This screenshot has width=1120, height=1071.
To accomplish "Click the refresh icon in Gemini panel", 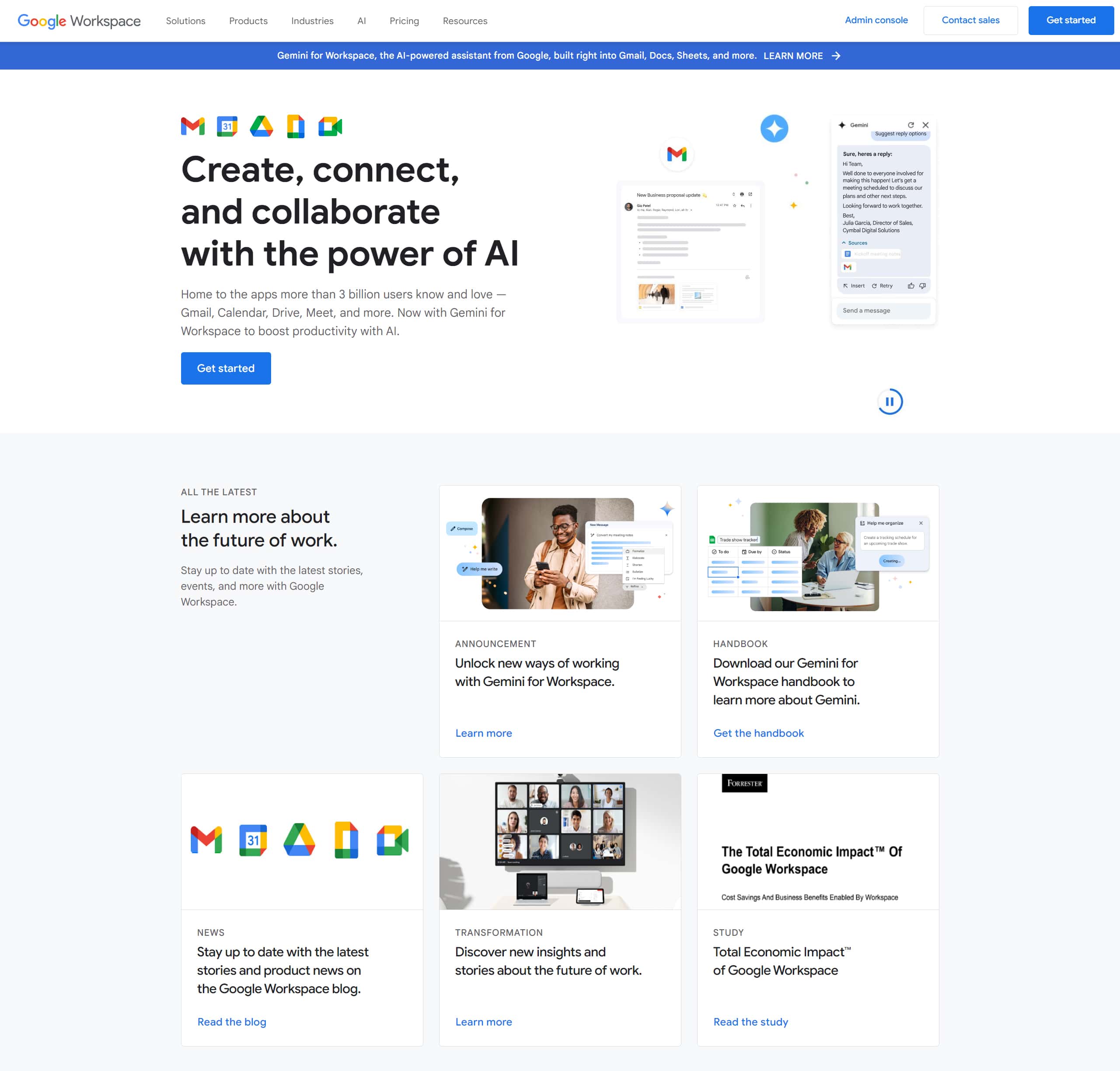I will tap(911, 125).
